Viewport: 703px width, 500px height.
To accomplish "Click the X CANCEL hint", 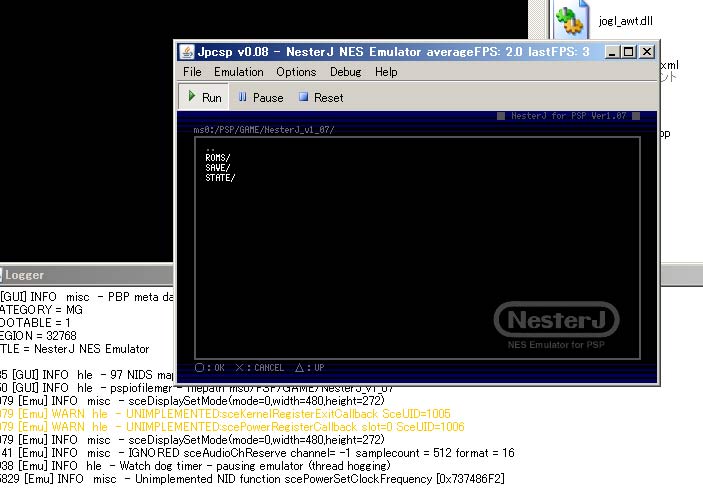I will [259, 368].
